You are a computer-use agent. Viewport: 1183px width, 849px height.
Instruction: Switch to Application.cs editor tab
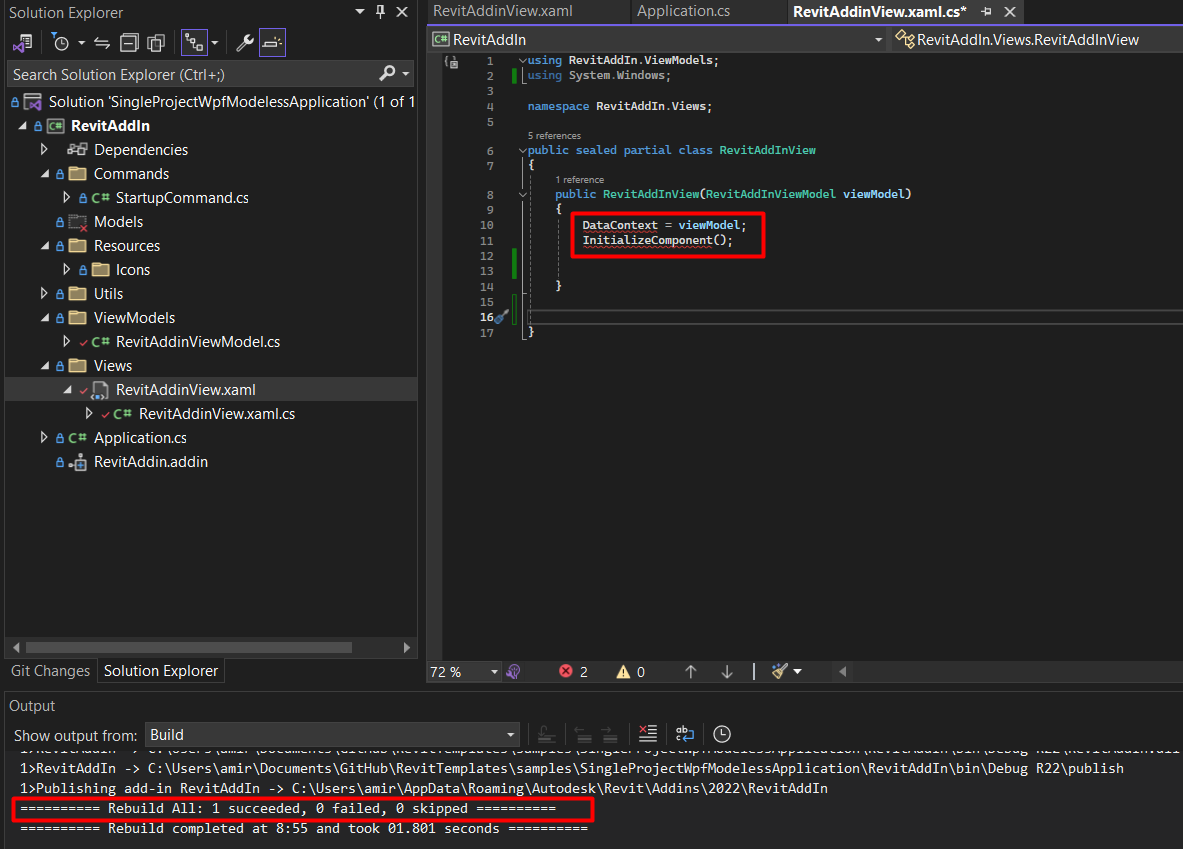[684, 11]
